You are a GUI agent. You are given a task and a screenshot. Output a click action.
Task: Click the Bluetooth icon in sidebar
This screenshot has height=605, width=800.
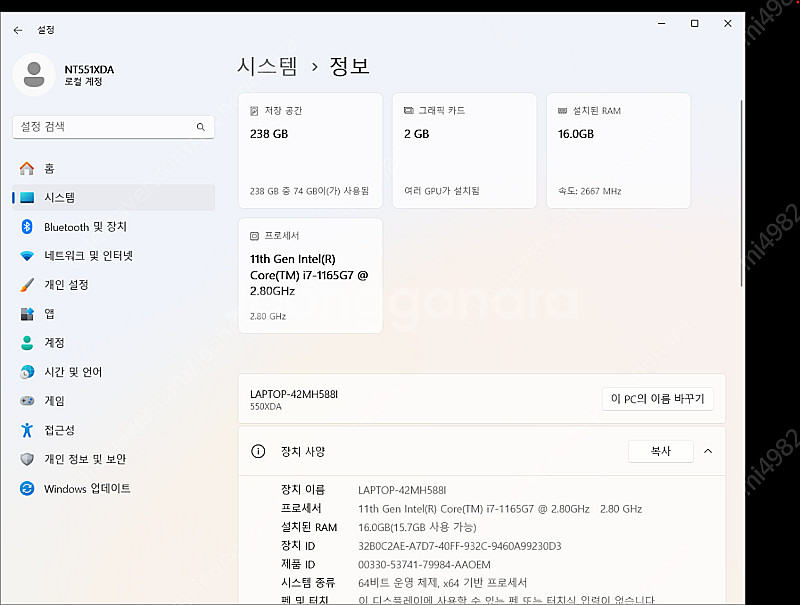(27, 226)
